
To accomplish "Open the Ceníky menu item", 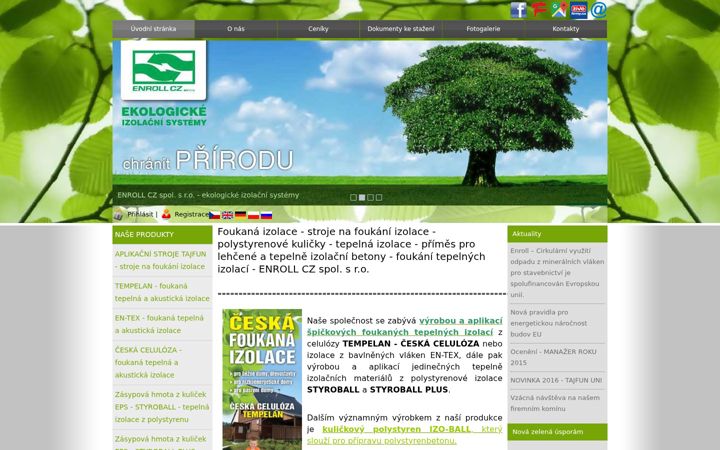I will pos(318,29).
